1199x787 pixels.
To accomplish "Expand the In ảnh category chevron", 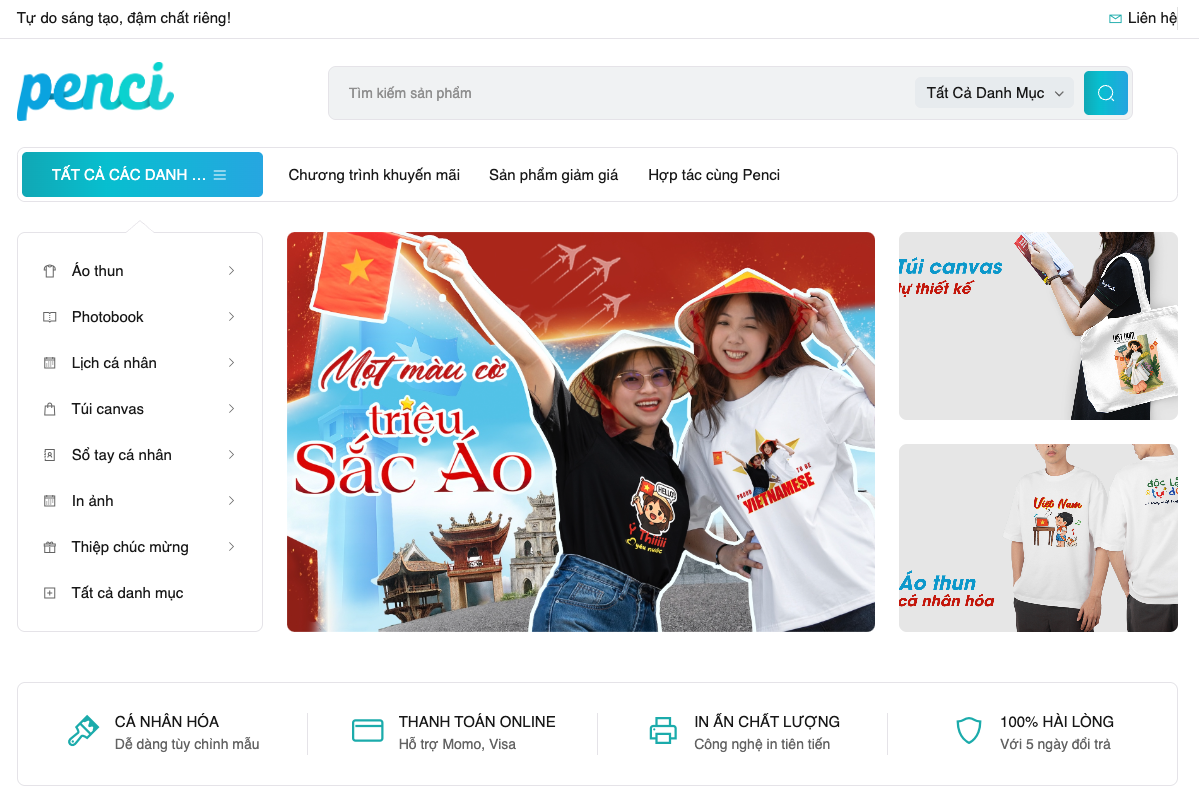I will 231,501.
